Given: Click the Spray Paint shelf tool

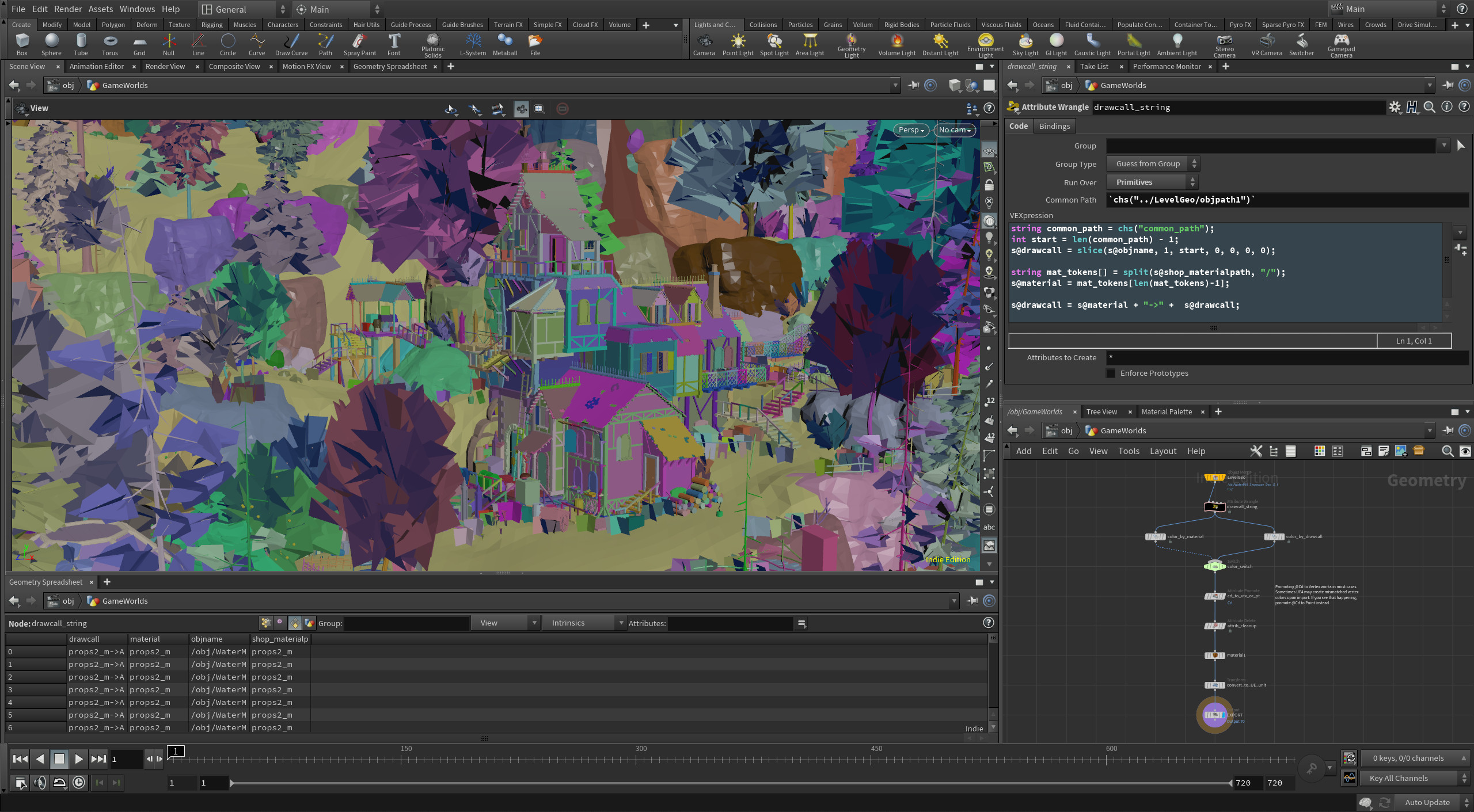Looking at the screenshot, I should click(359, 44).
